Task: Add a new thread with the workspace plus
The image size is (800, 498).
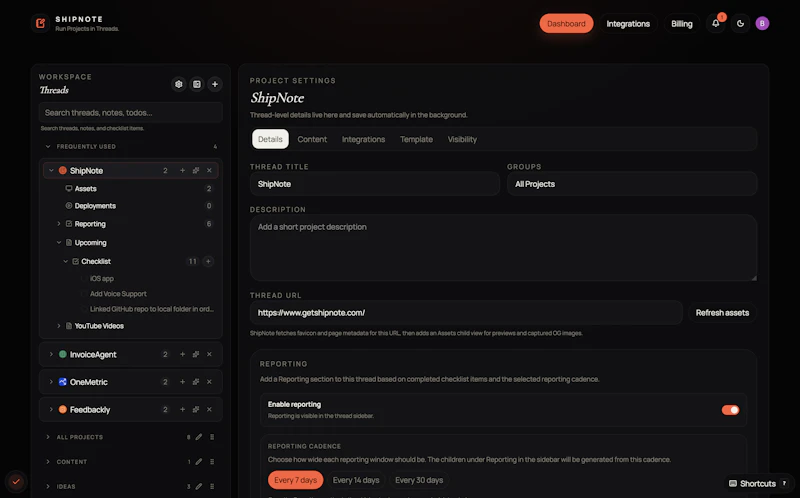Action: (215, 84)
